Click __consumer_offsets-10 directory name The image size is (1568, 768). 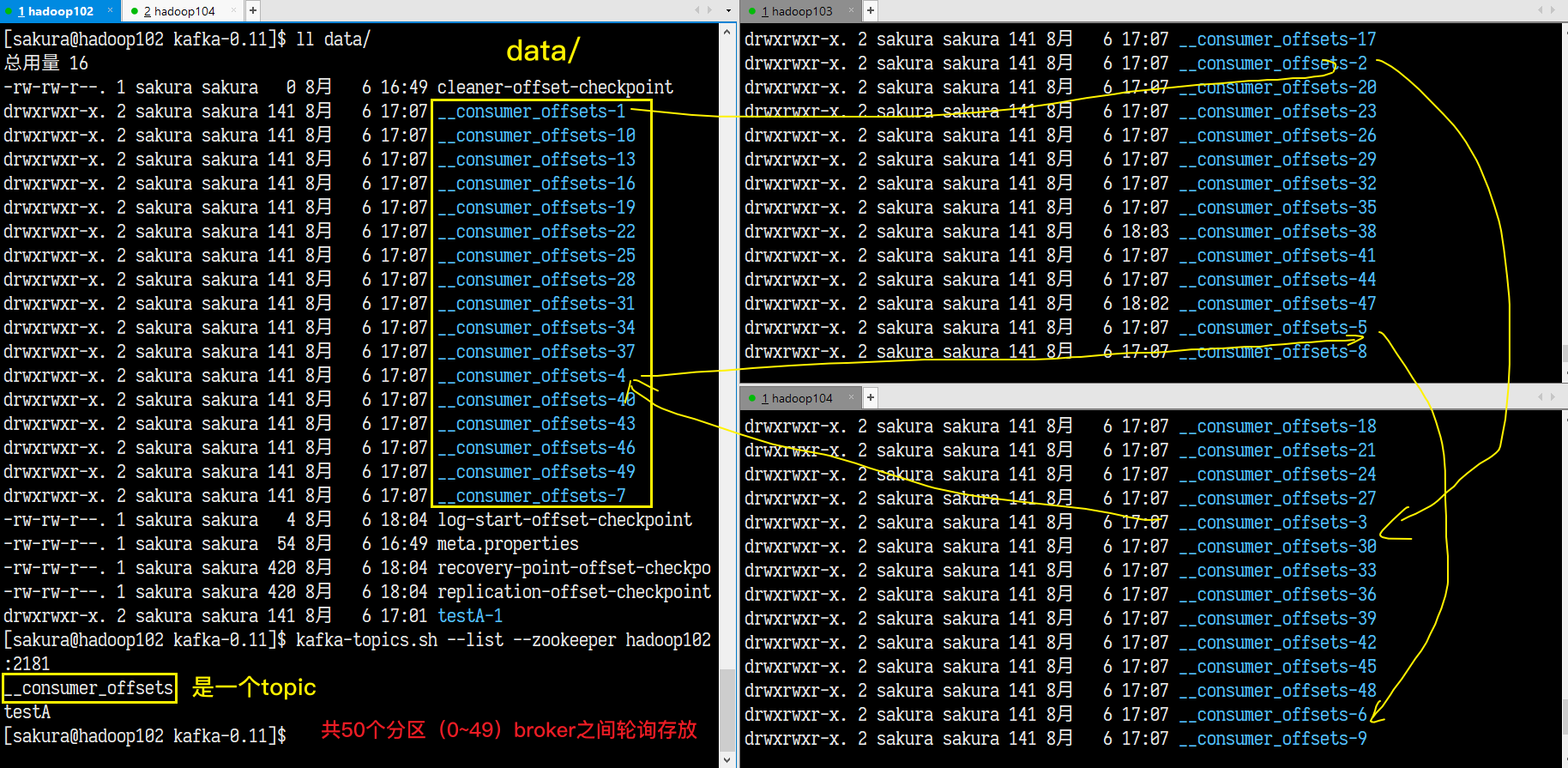click(x=537, y=136)
